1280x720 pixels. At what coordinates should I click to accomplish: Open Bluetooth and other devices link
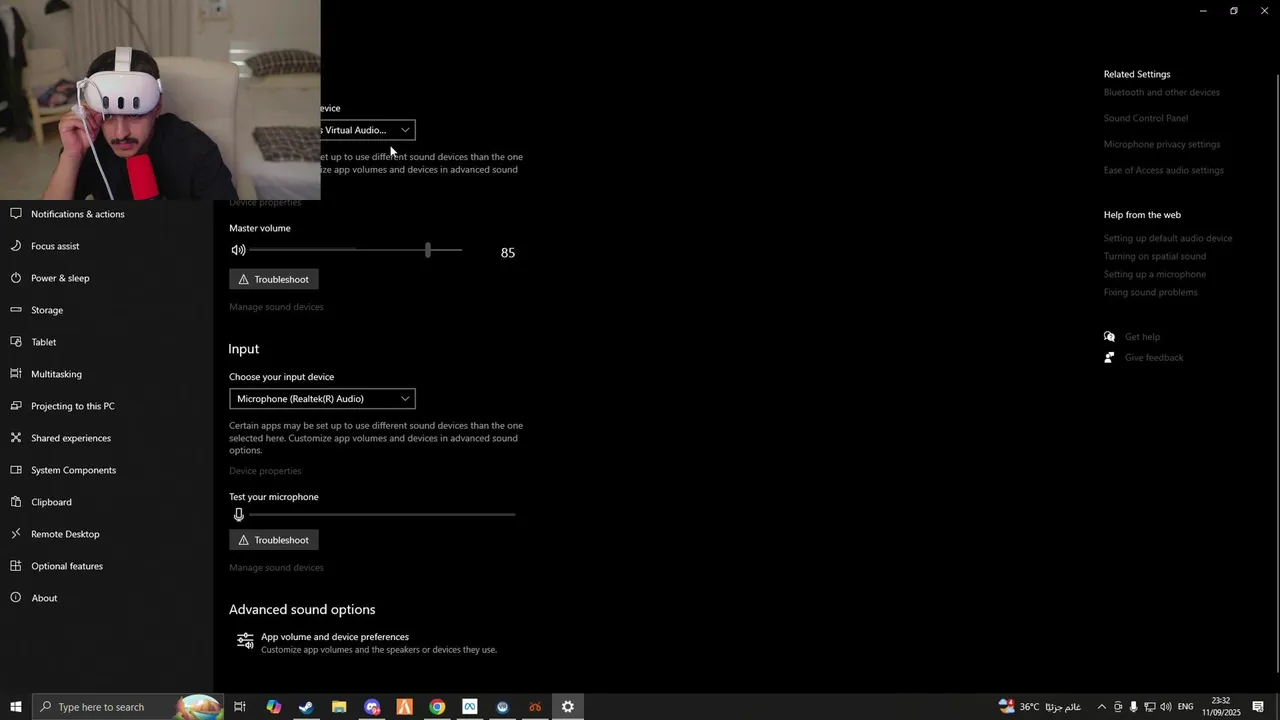(1162, 92)
